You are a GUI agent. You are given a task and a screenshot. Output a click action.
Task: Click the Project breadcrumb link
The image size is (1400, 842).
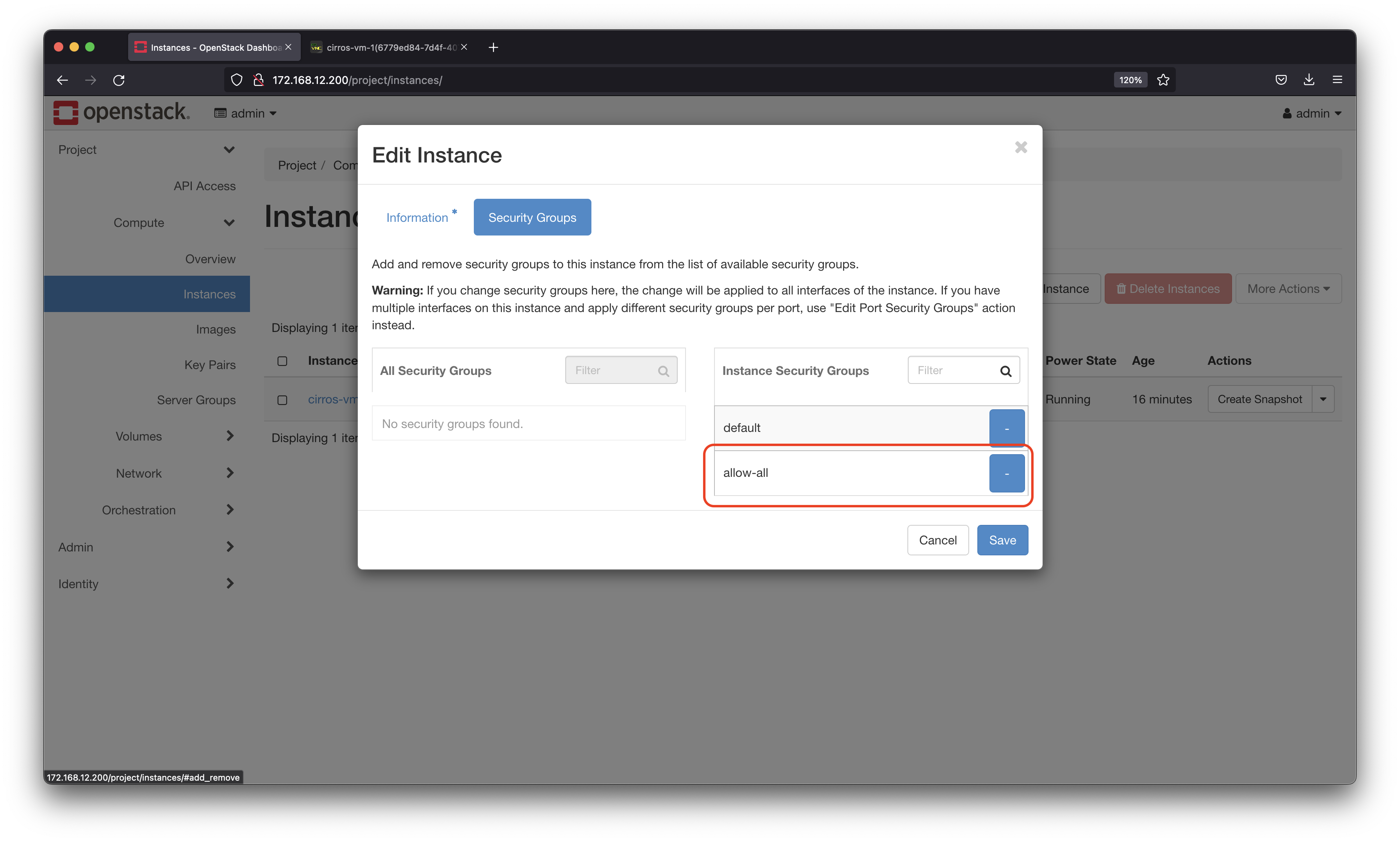pyautogui.click(x=297, y=165)
